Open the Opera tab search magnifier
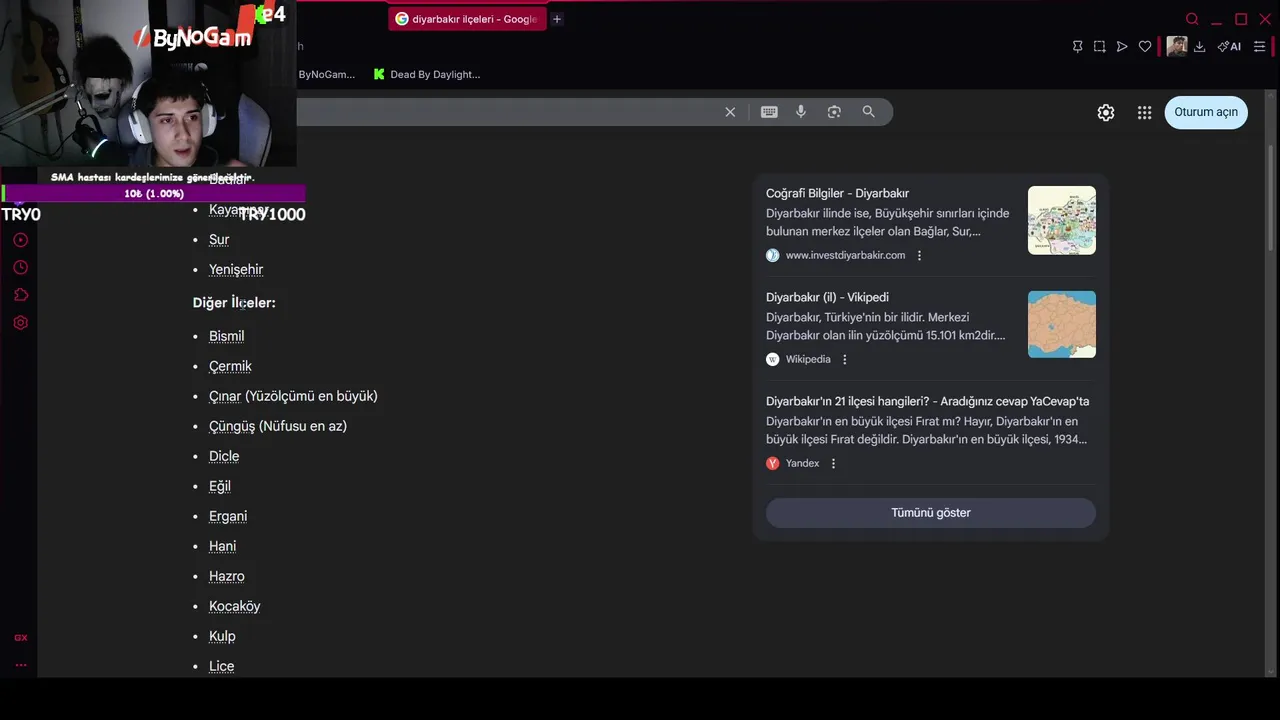1280x720 pixels. click(x=1192, y=19)
